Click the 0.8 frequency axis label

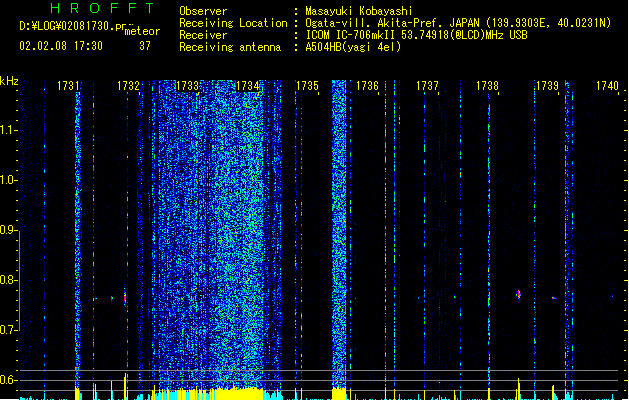point(8,280)
